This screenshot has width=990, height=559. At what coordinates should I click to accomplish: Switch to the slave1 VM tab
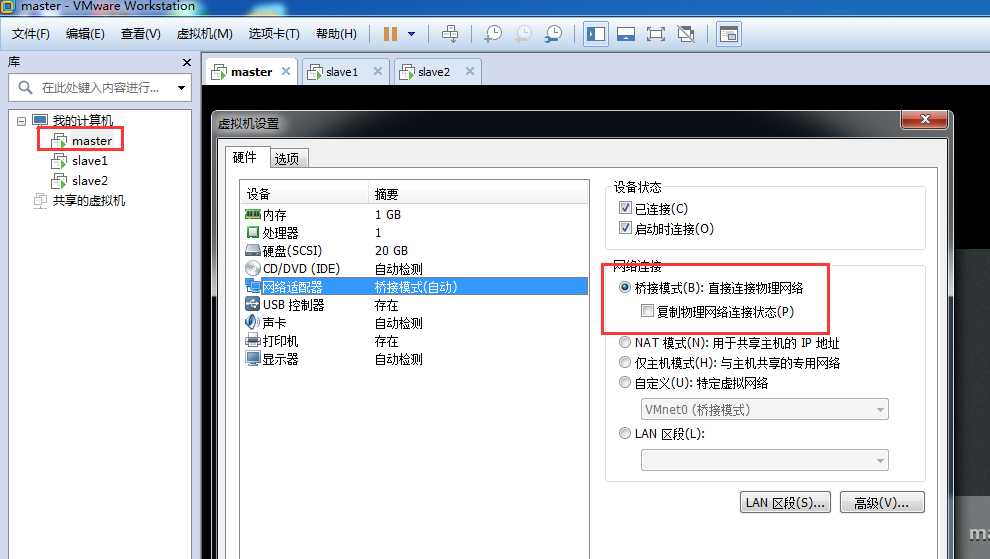point(342,72)
